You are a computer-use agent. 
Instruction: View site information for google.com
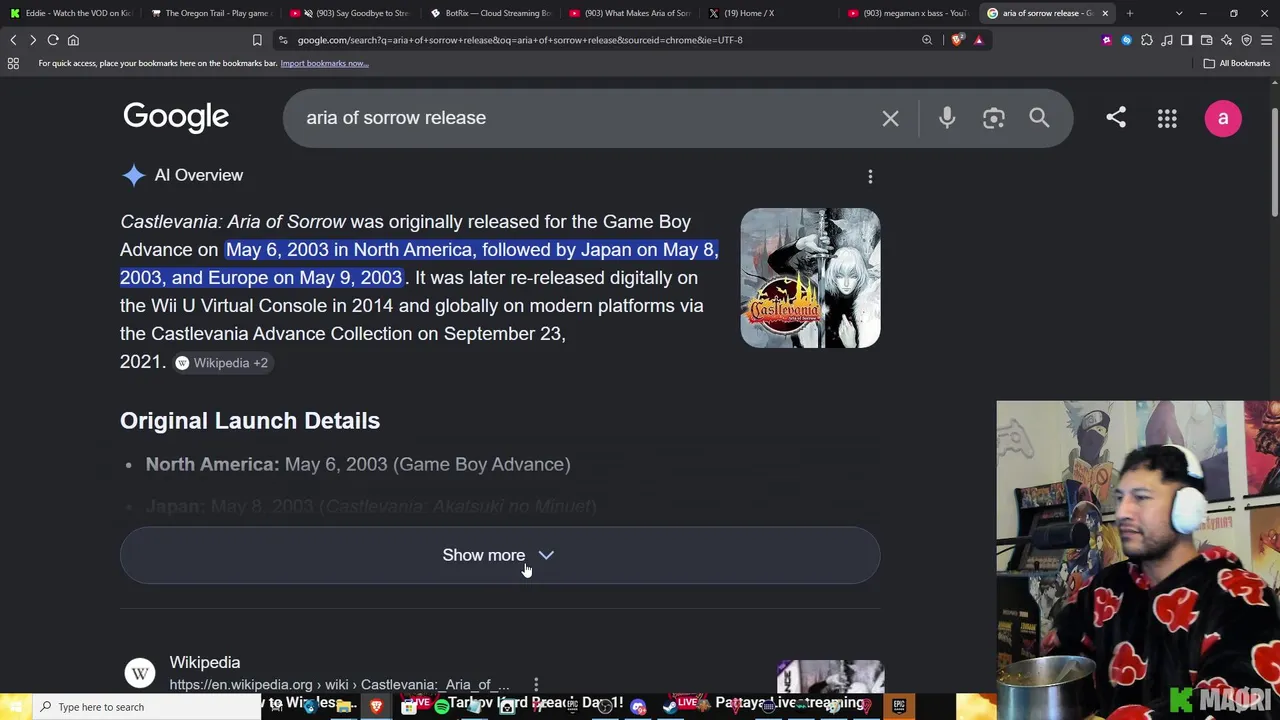point(283,40)
